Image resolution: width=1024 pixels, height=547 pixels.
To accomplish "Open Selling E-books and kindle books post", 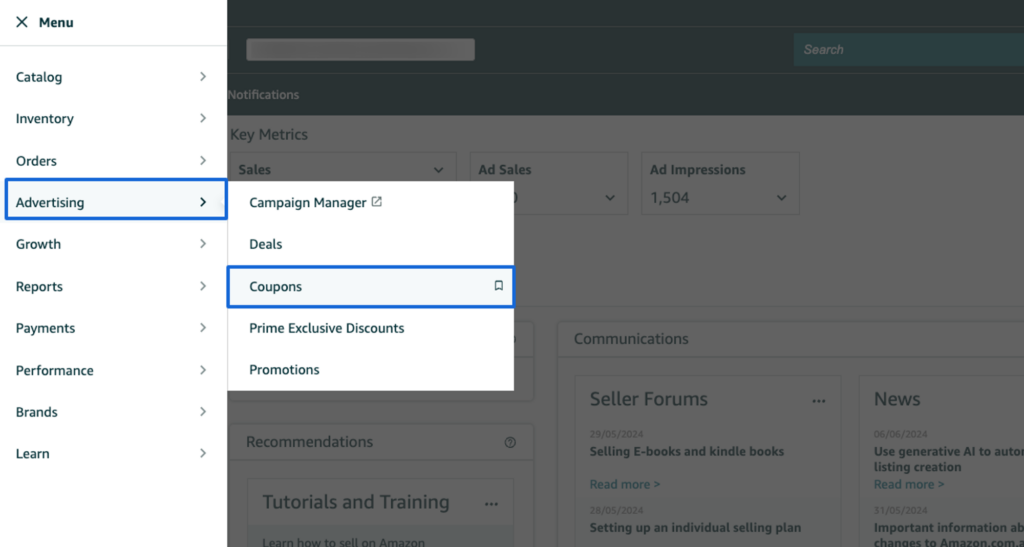I will point(687,452).
